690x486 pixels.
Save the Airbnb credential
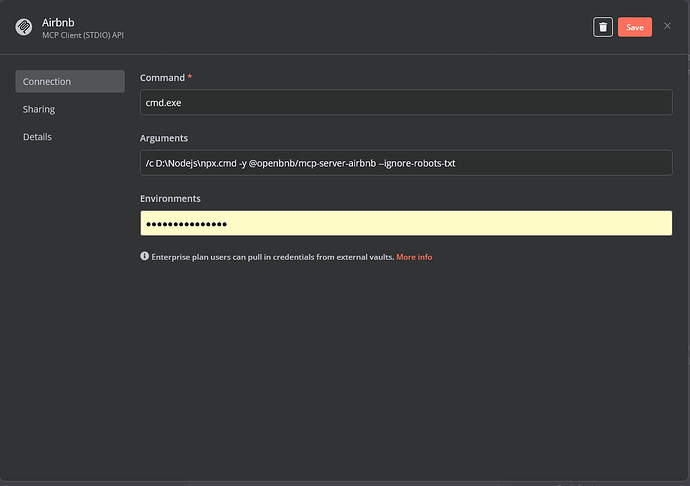(635, 27)
